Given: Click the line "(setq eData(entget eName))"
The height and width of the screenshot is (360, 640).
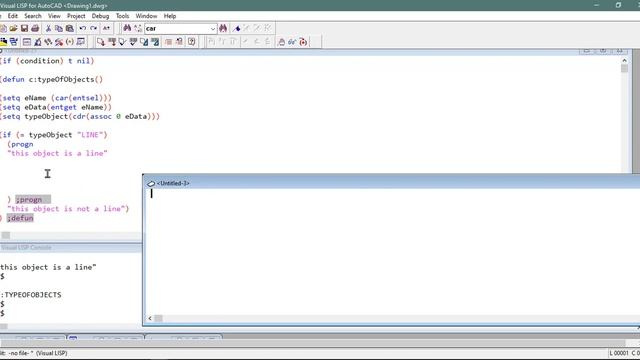Looking at the screenshot, I should [x=56, y=107].
